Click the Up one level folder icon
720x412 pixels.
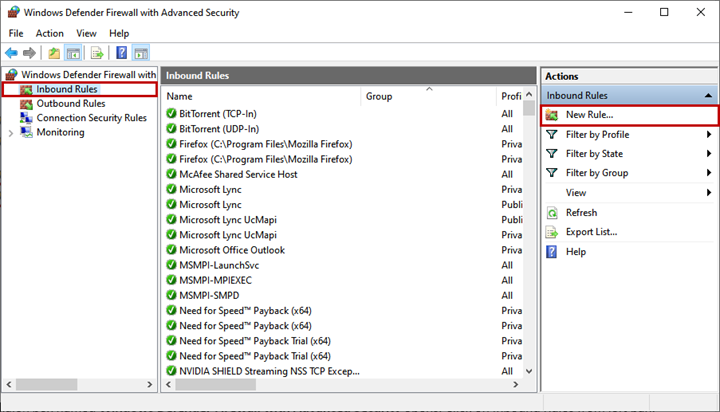pyautogui.click(x=54, y=53)
